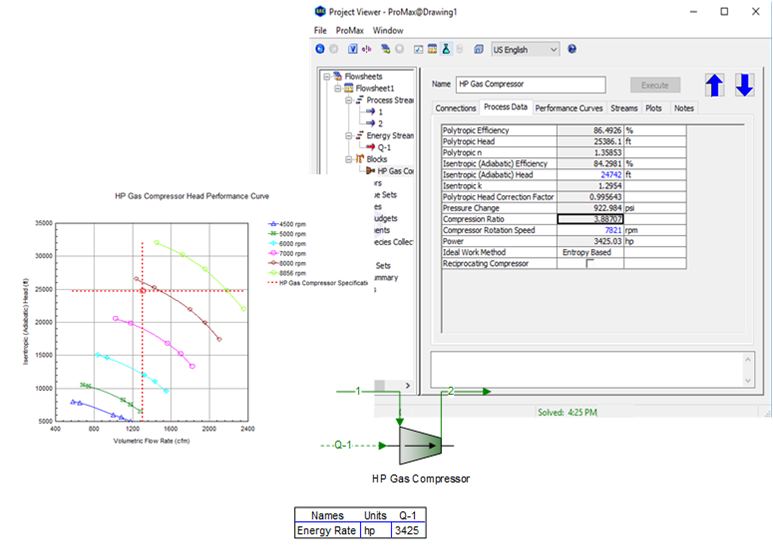
Task: Click the blue building toolbar icon
Action: tap(478, 49)
